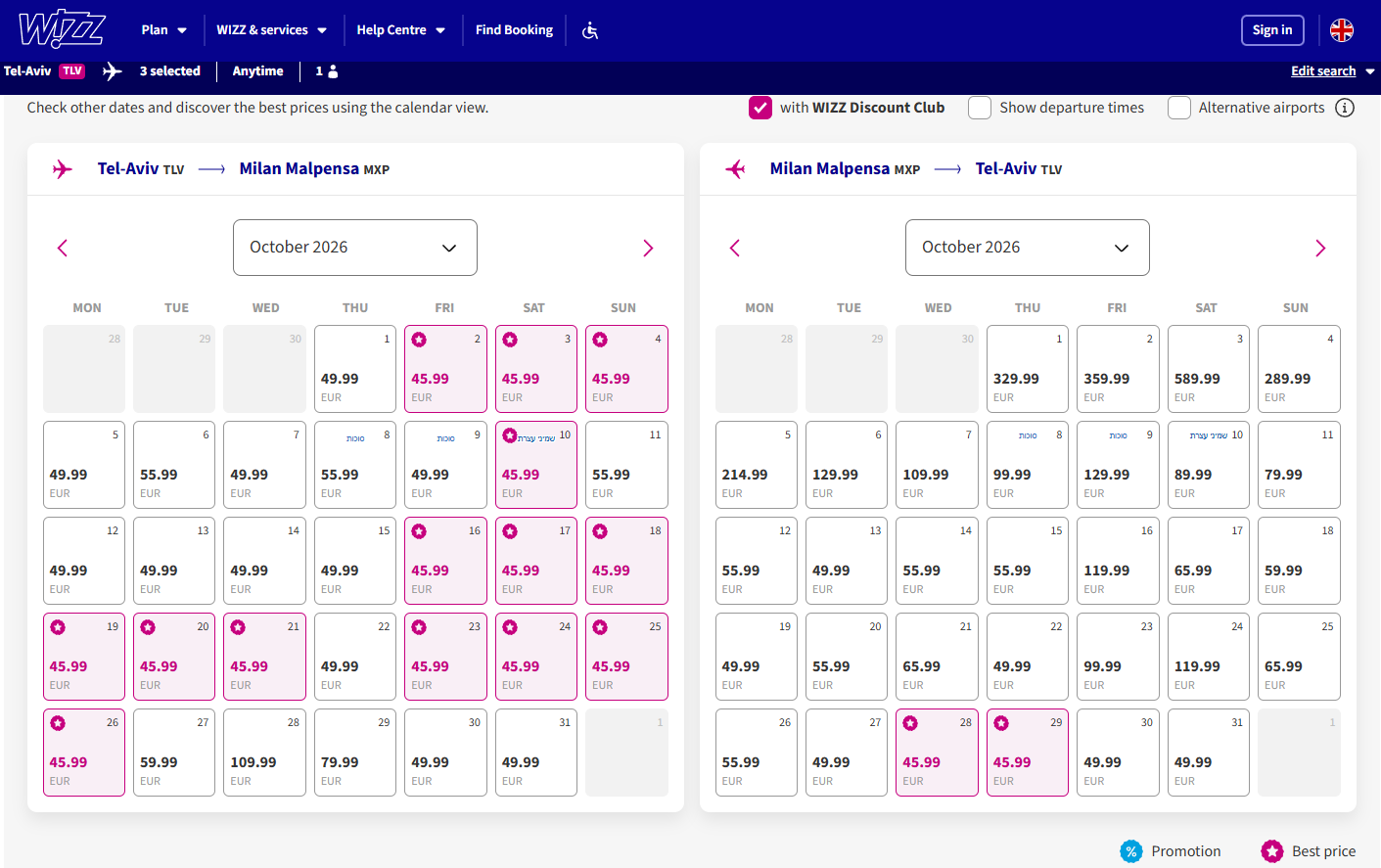Click best price star on outbound October 19
The height and width of the screenshot is (868, 1381).
tap(58, 627)
